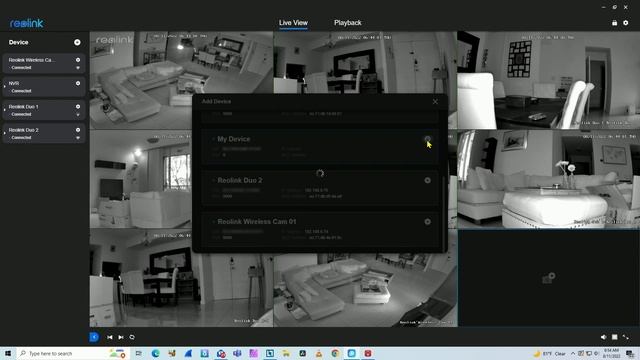This screenshot has width=640, height=360.
Task: Open the Windows Start menu
Action: click(8, 353)
